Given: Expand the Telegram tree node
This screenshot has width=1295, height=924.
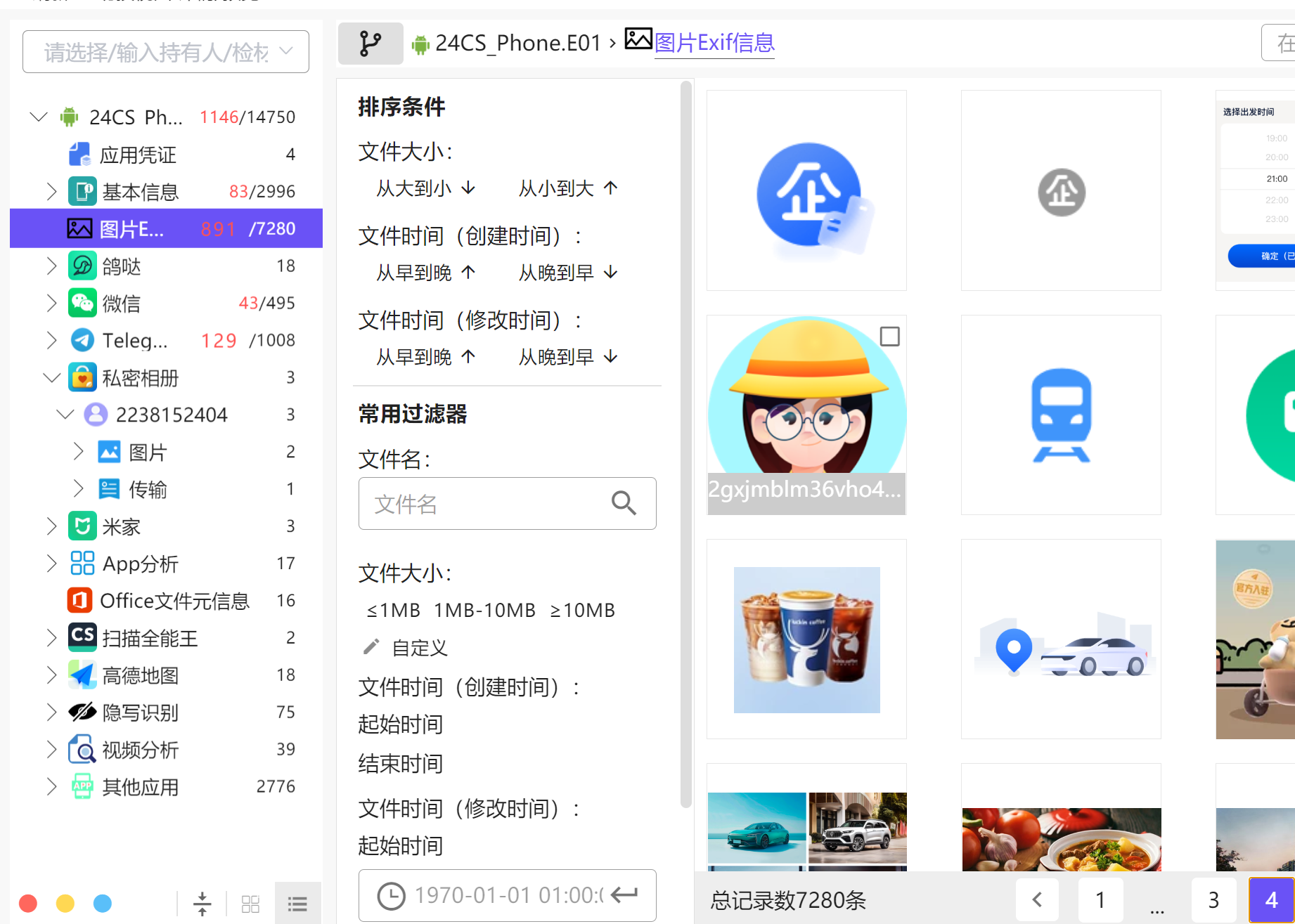Looking at the screenshot, I should 51,341.
